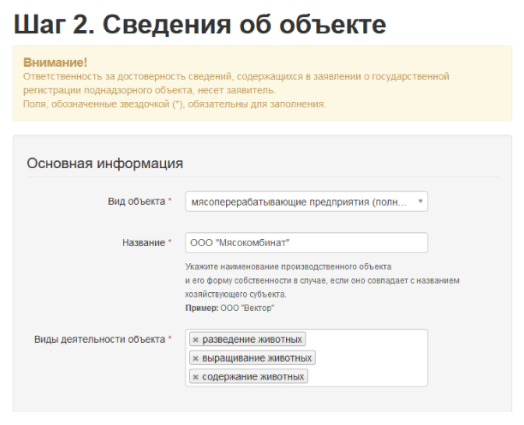Viewport: 524px width, 425px height.
Task: Remove the 'содержание животных' activity tag
Action: coord(195,377)
